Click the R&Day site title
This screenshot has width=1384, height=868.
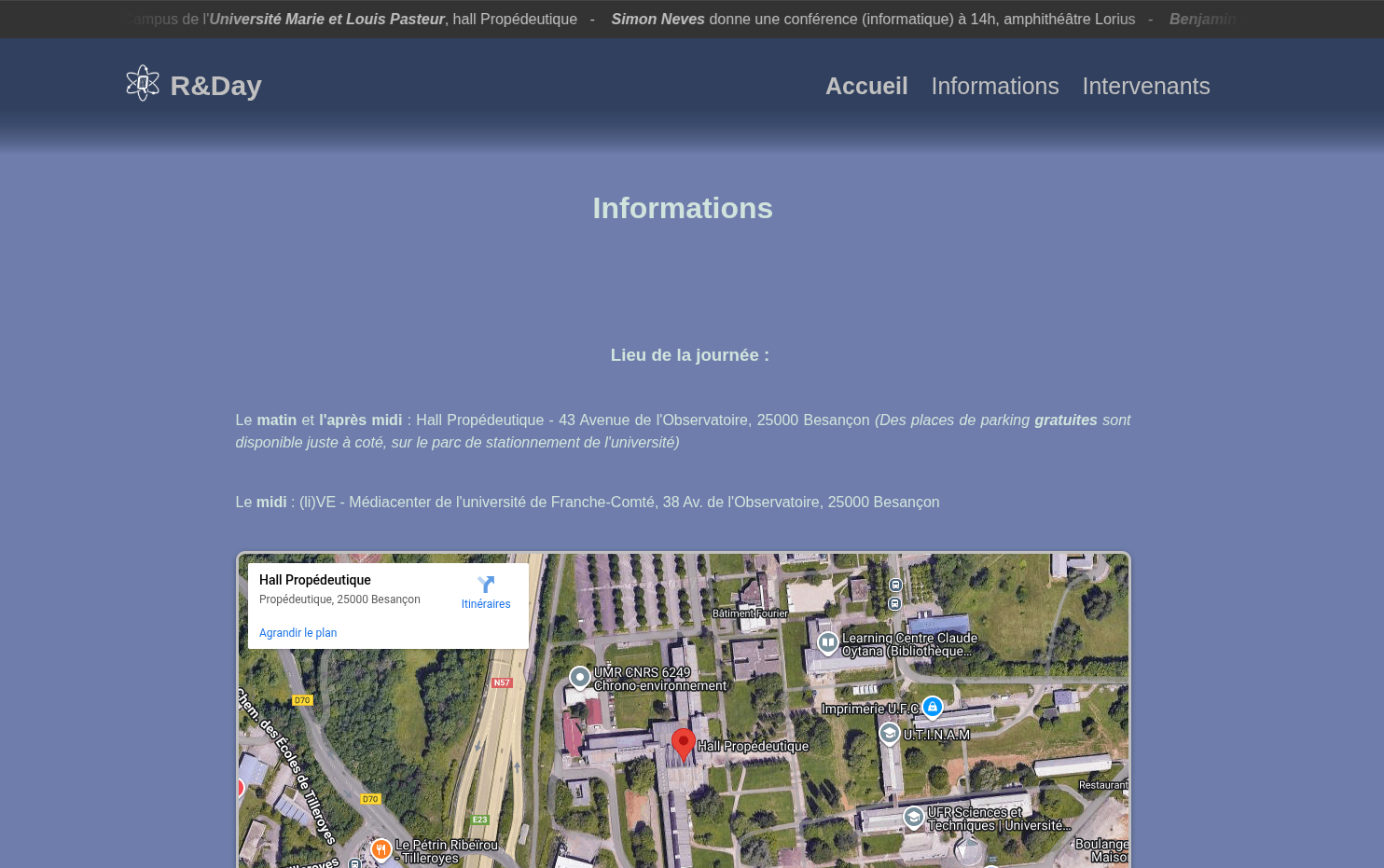[x=215, y=86]
